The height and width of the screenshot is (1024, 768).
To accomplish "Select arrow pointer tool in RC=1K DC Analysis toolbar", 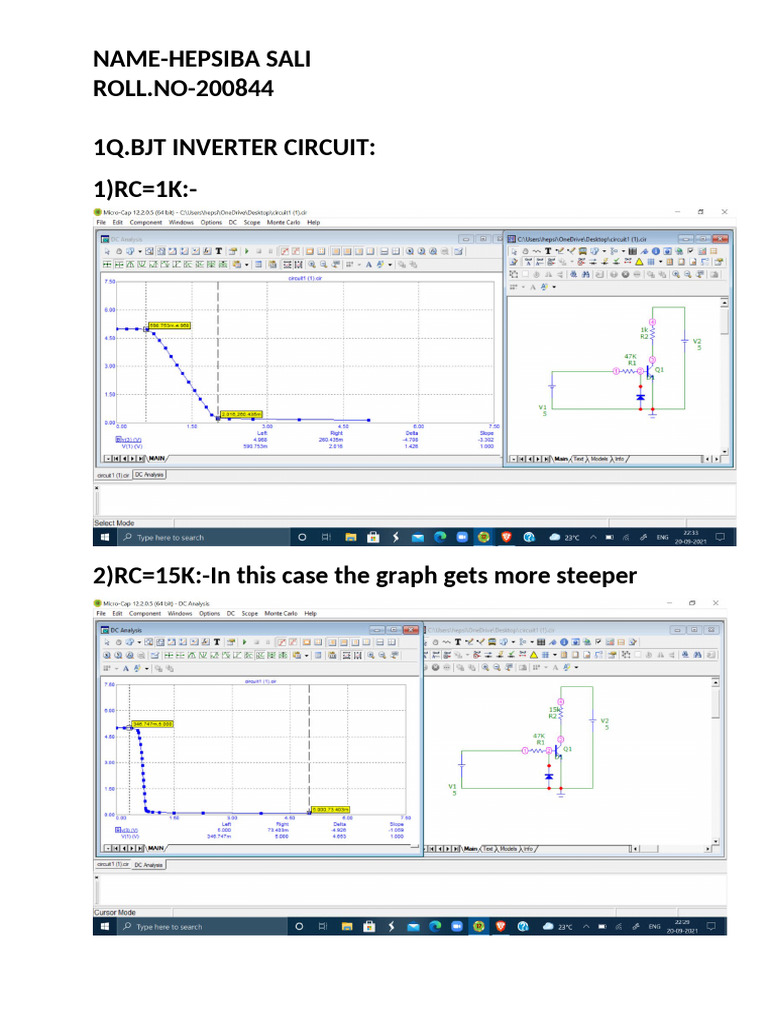I will point(107,251).
